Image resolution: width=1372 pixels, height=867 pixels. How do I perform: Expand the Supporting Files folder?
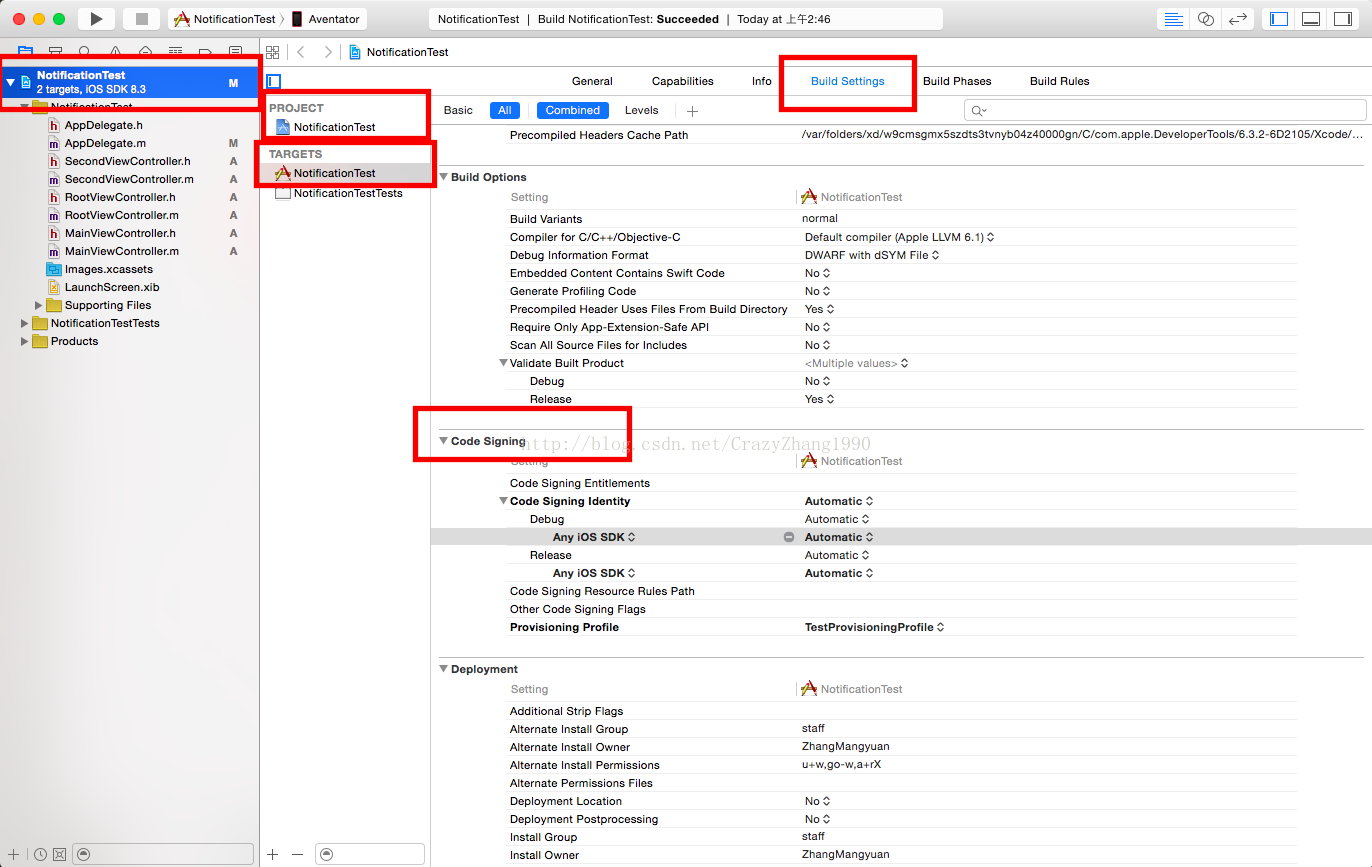coord(40,305)
